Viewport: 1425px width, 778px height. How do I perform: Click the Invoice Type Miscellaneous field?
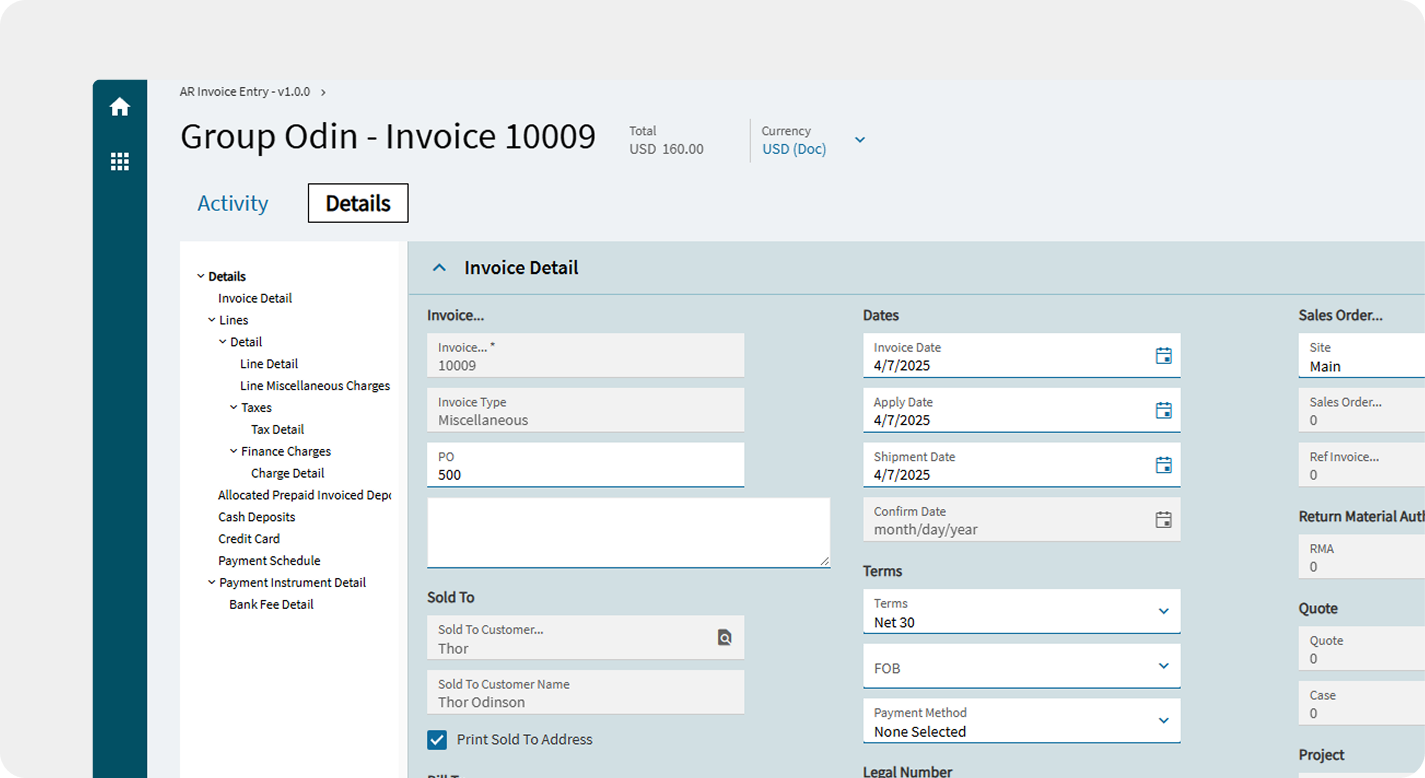[x=585, y=410]
